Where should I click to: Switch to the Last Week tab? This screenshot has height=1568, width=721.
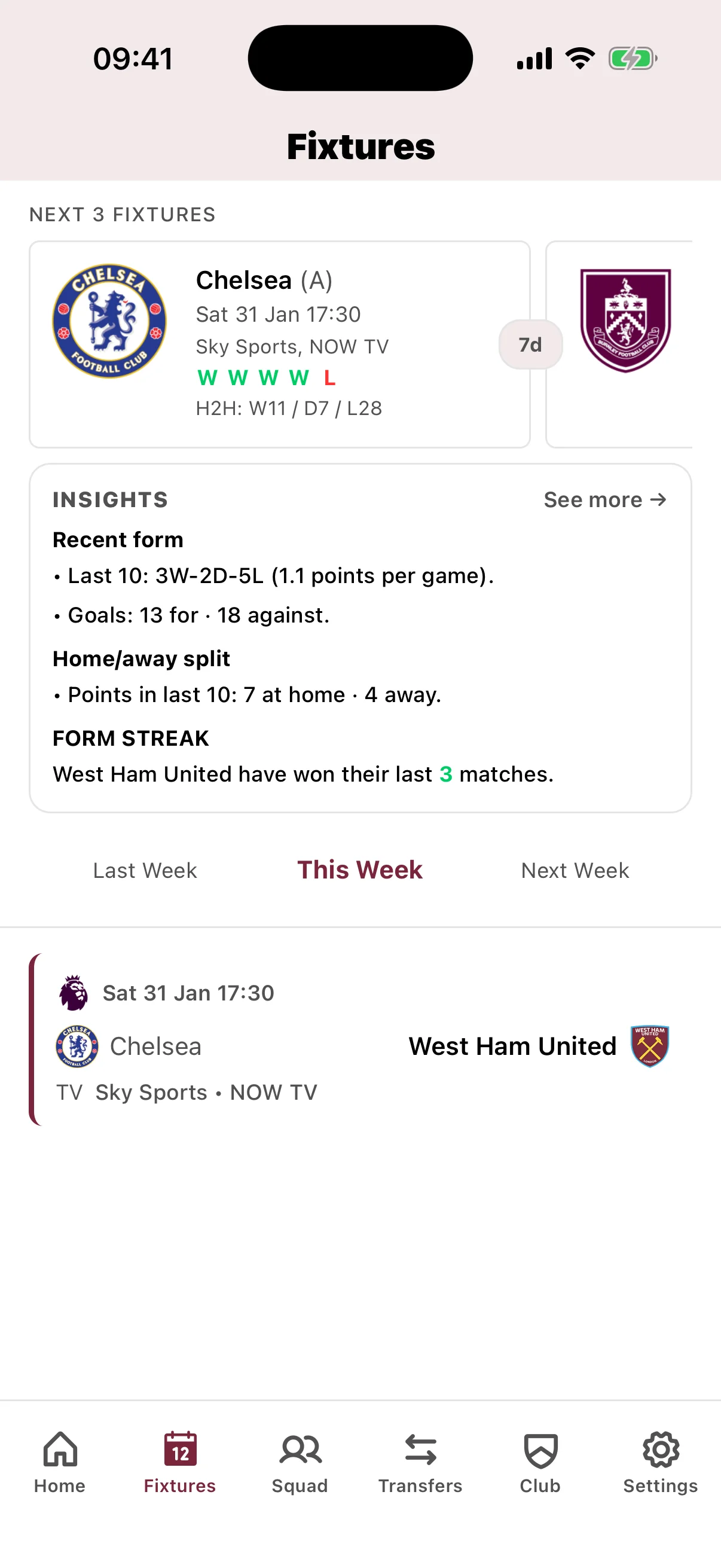click(x=145, y=871)
